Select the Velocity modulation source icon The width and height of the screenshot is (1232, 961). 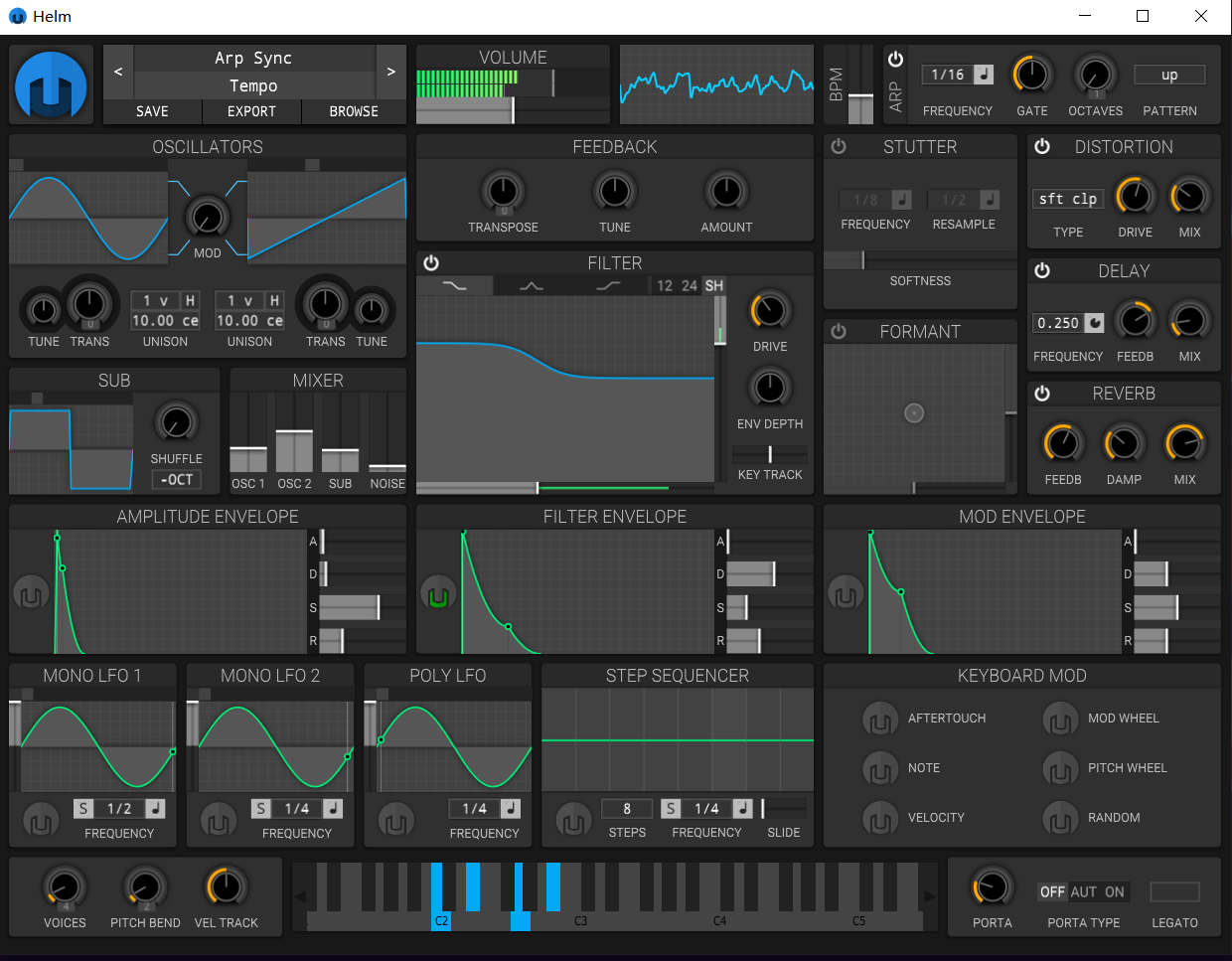click(x=880, y=818)
